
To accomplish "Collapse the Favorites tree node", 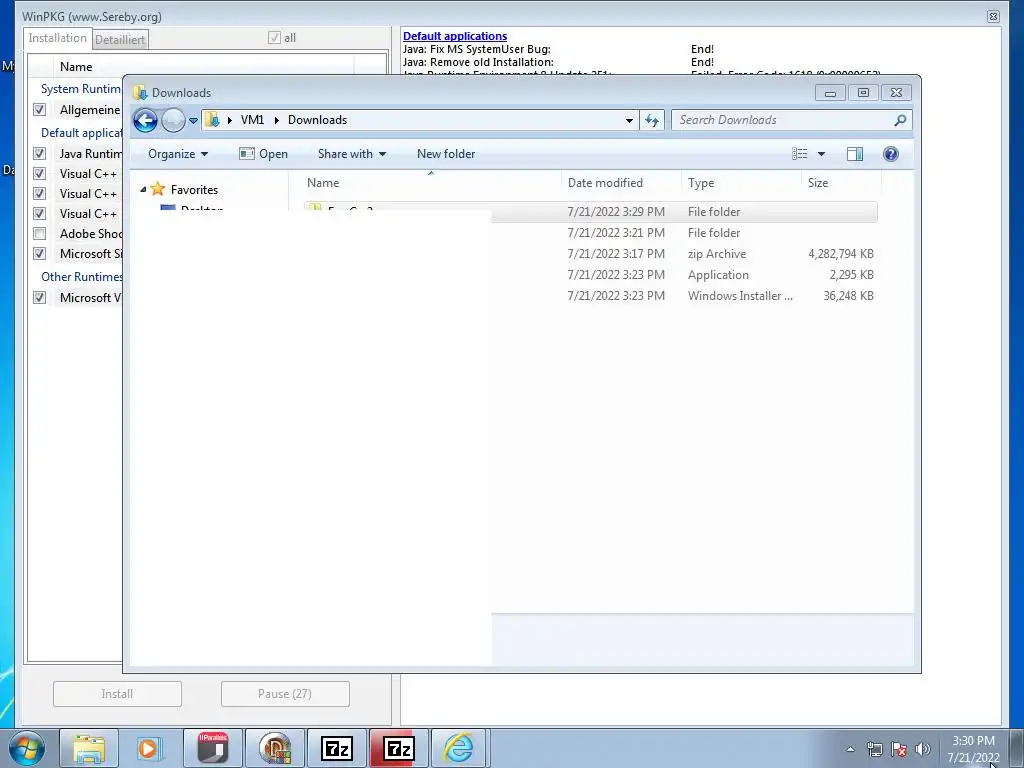I will pyautogui.click(x=143, y=189).
